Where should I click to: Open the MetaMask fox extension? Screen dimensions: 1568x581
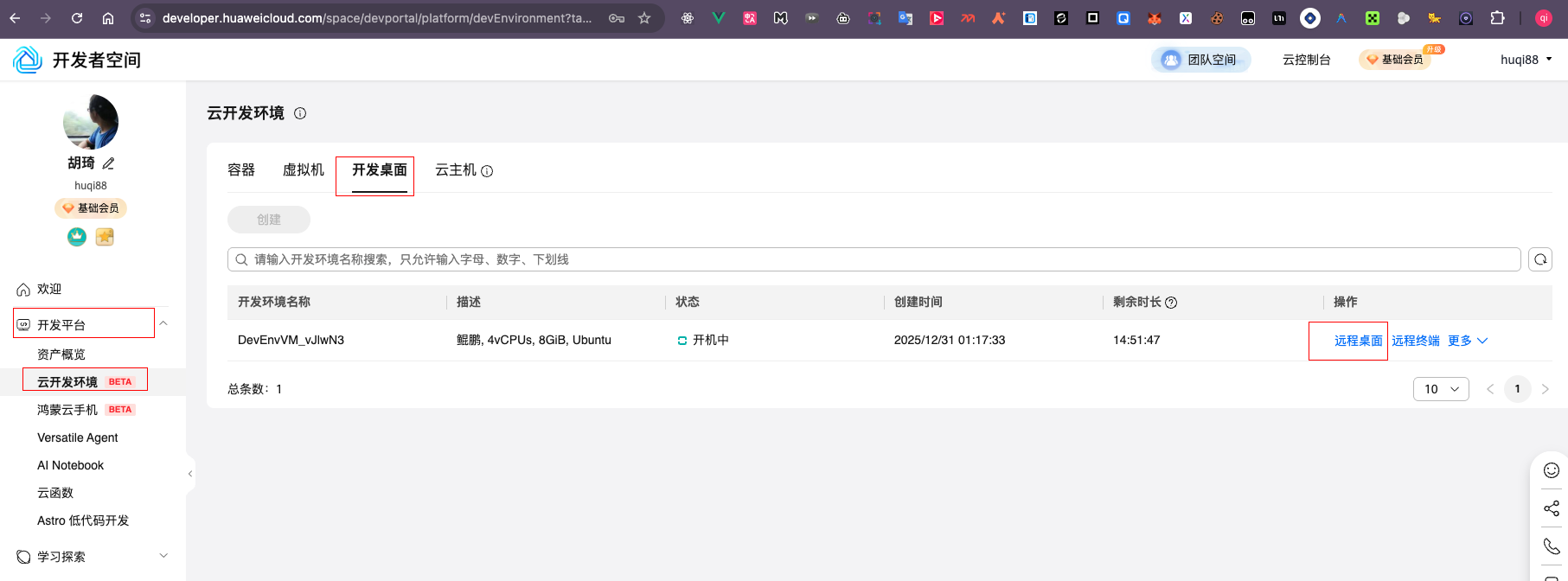coord(1155,18)
